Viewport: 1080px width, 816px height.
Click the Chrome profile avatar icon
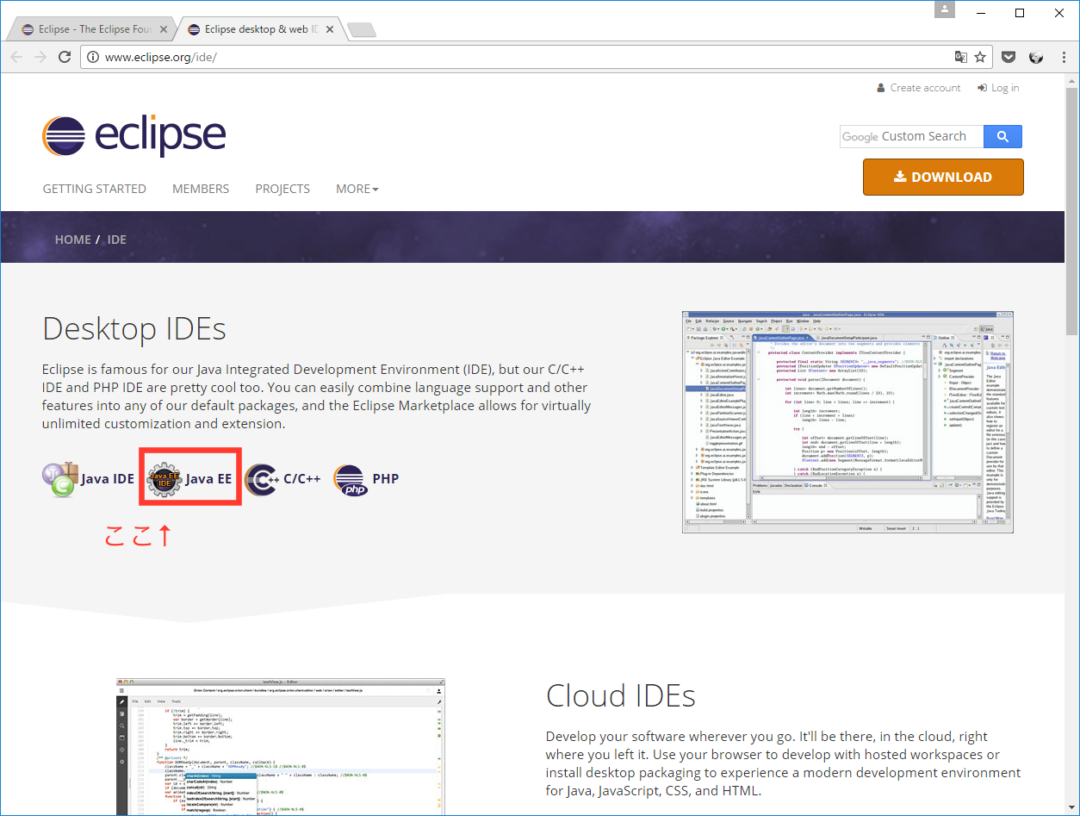pos(944,10)
